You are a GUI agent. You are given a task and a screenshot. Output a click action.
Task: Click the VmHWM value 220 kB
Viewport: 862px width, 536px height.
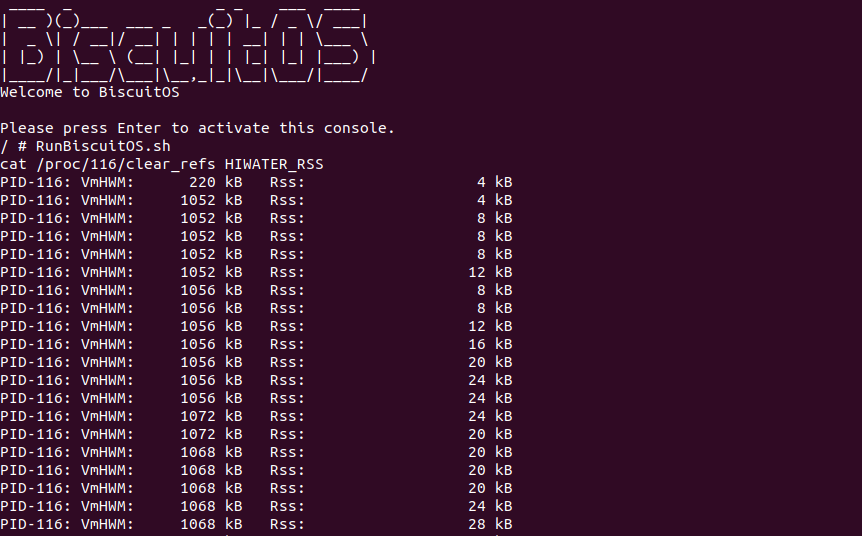click(x=215, y=182)
